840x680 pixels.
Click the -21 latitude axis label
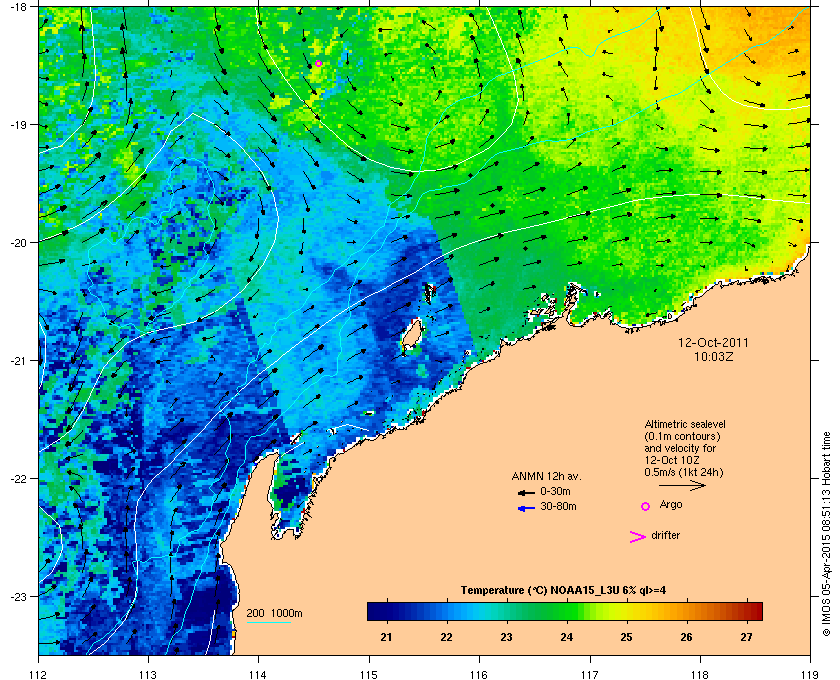[x=17, y=361]
